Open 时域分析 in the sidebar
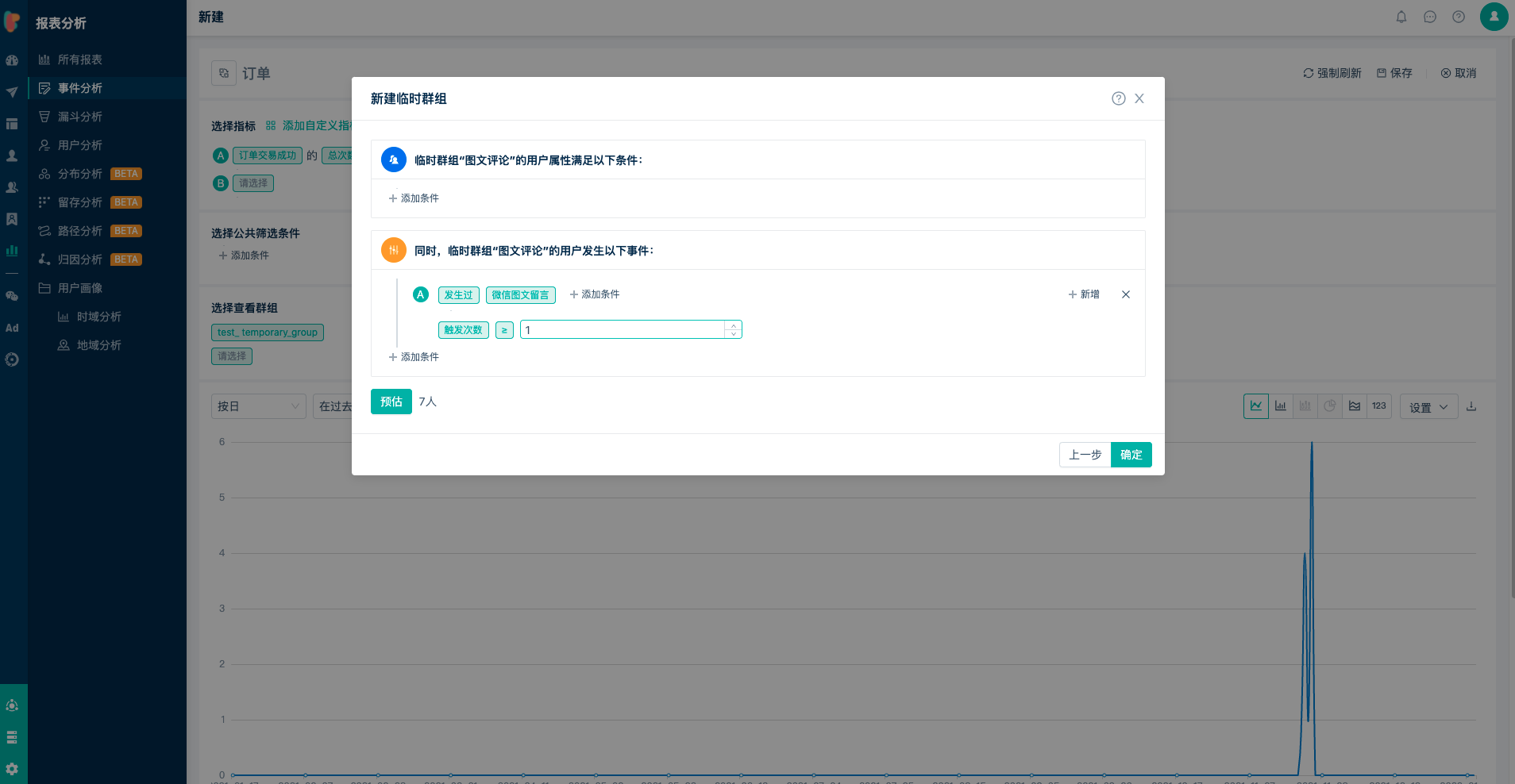The image size is (1515, 784). pos(99,317)
